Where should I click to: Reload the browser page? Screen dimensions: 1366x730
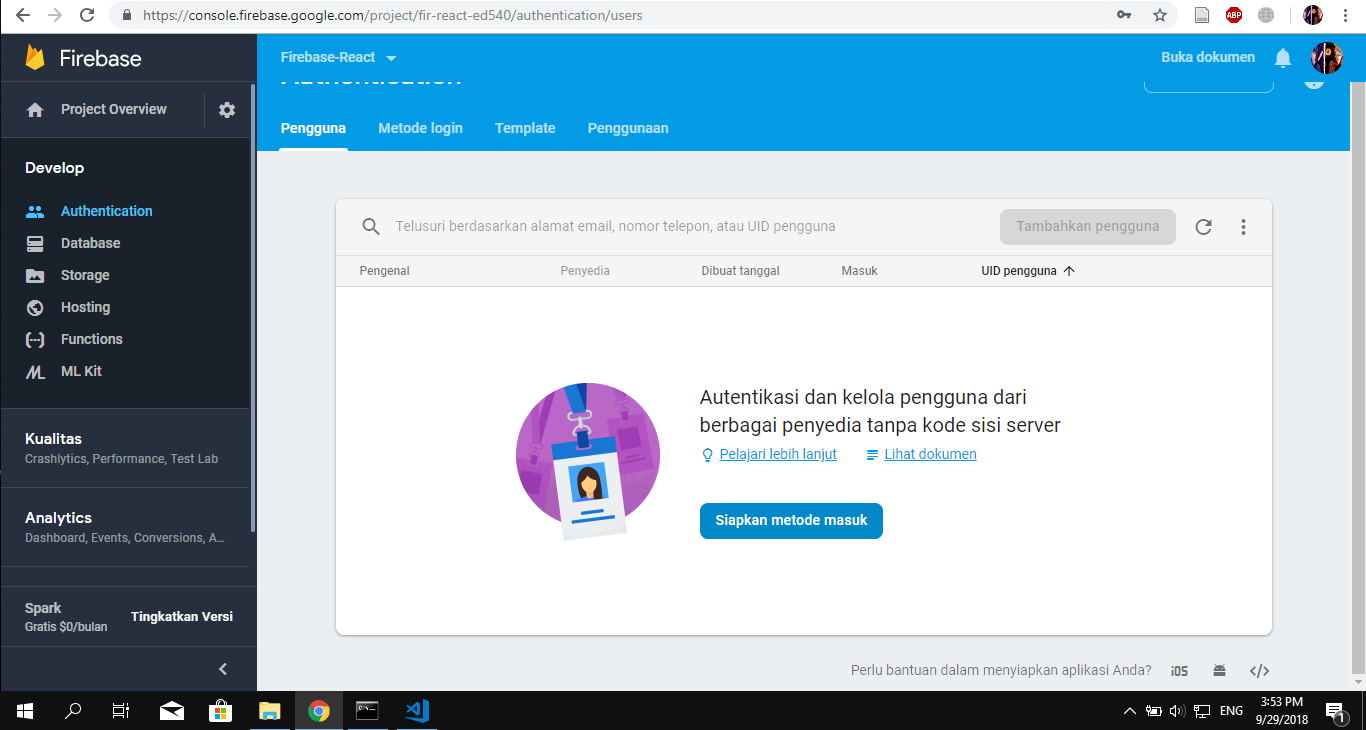[x=87, y=15]
